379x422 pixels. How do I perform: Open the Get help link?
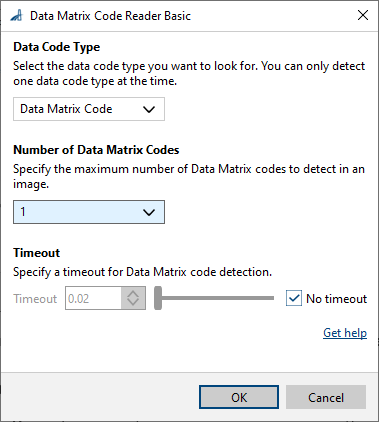(345, 333)
